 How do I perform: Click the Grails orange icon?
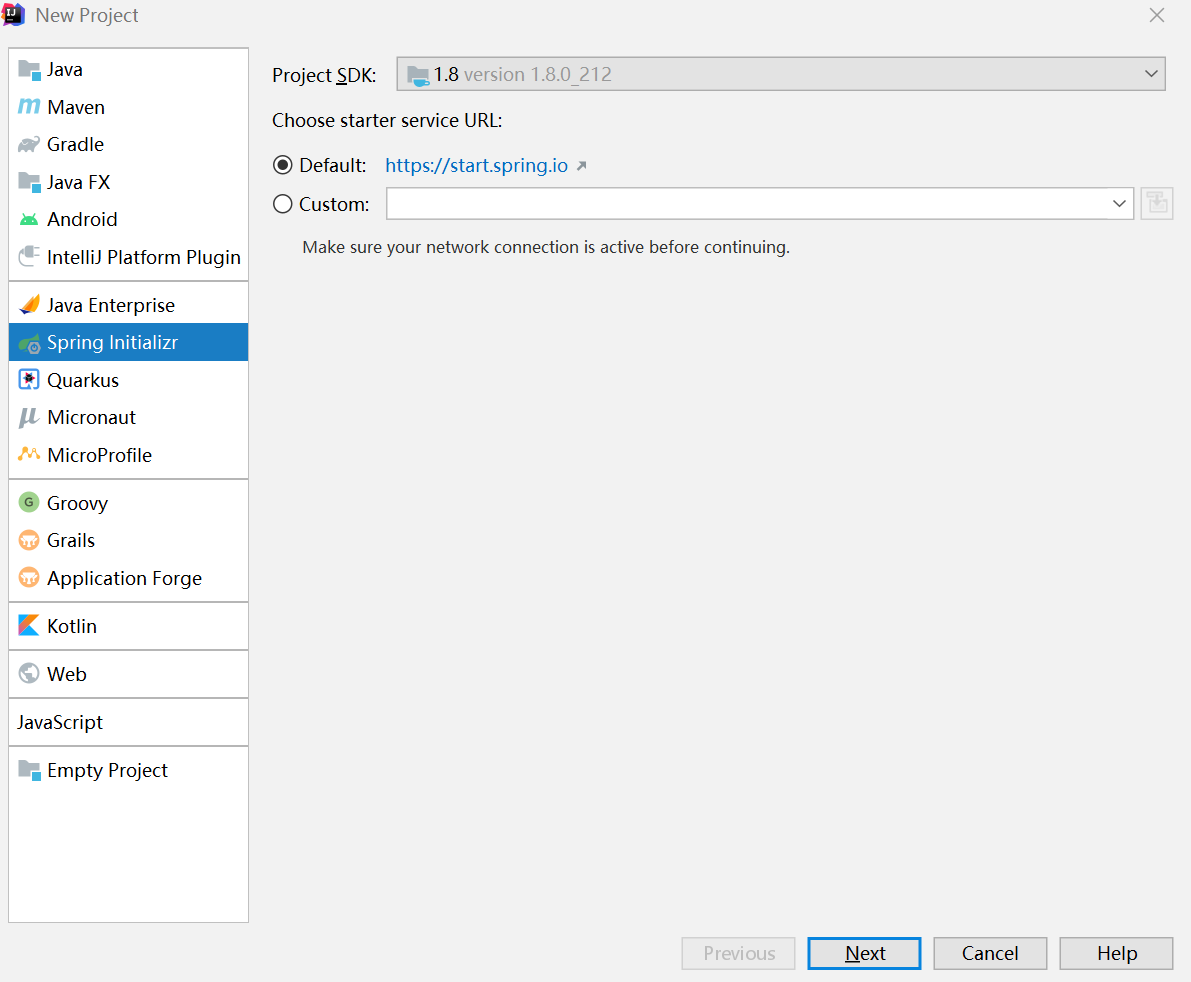[29, 540]
